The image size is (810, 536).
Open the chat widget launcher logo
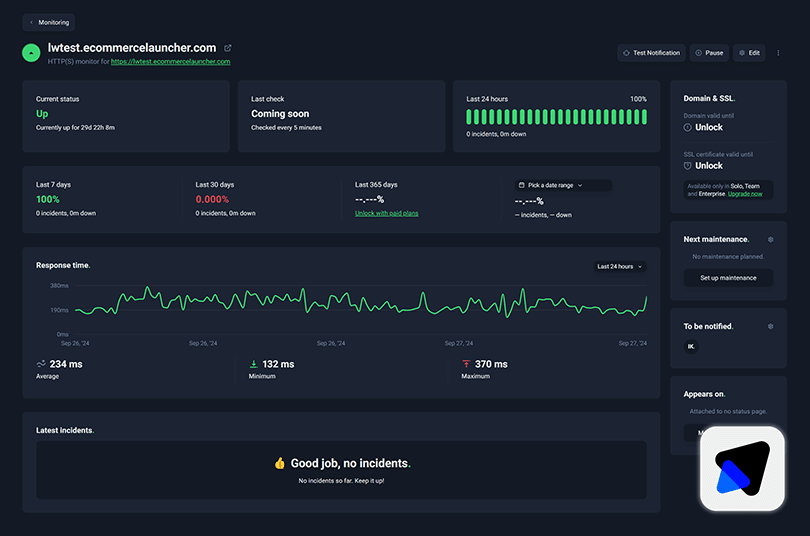tap(742, 469)
